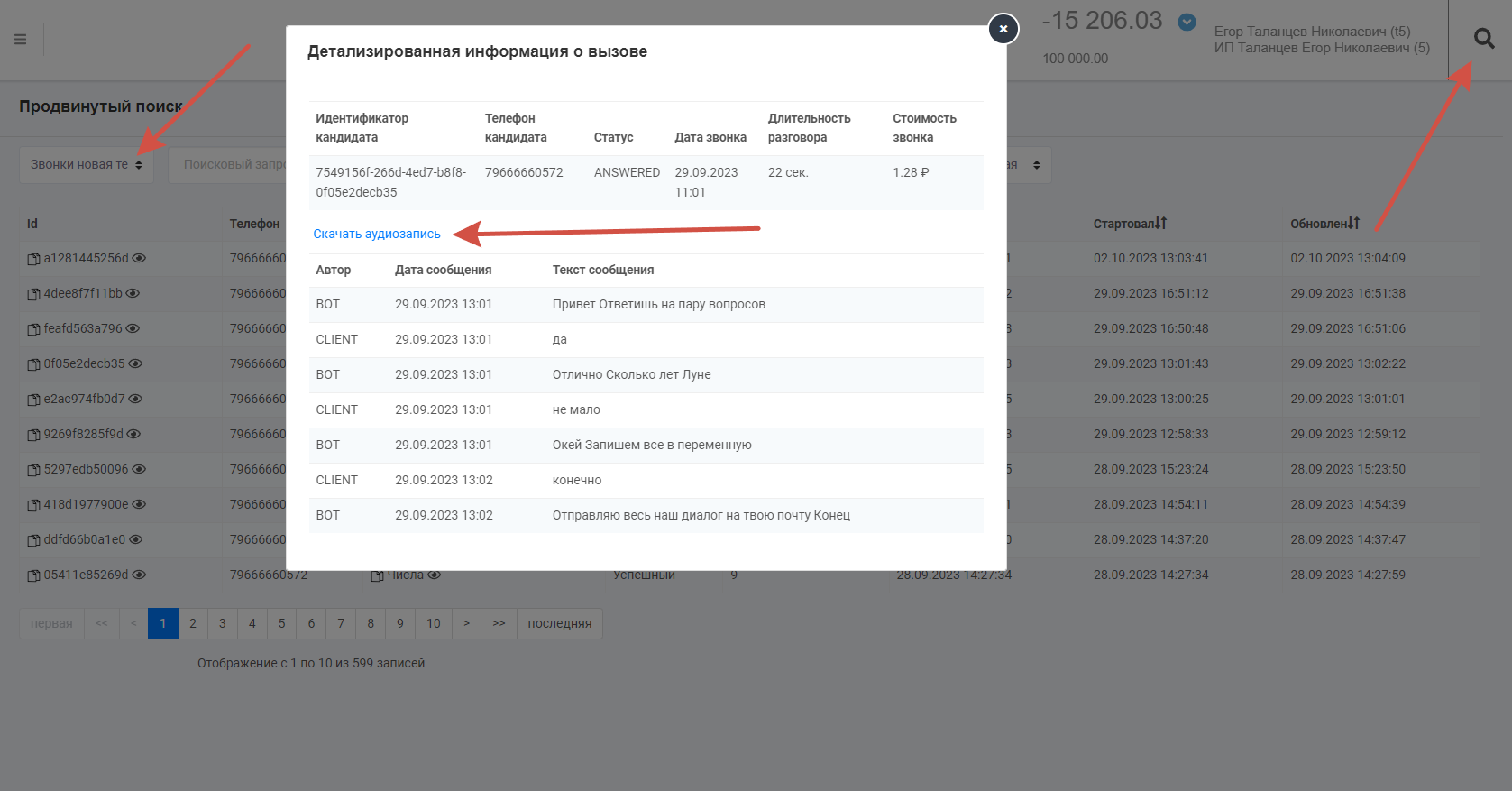
Task: Go to next page arrow '>'
Action: coord(466,623)
